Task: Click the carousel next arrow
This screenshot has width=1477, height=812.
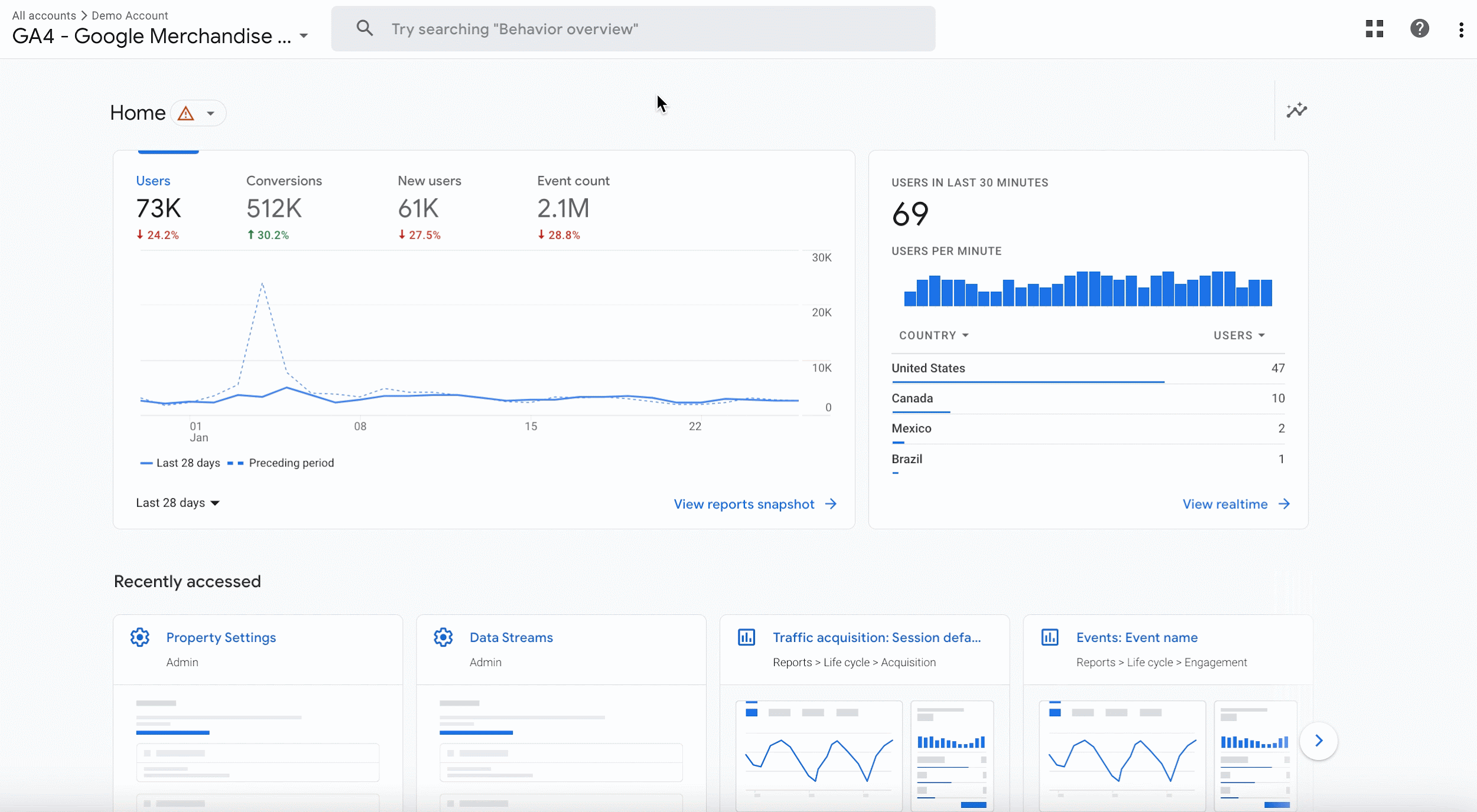Action: click(x=1319, y=740)
